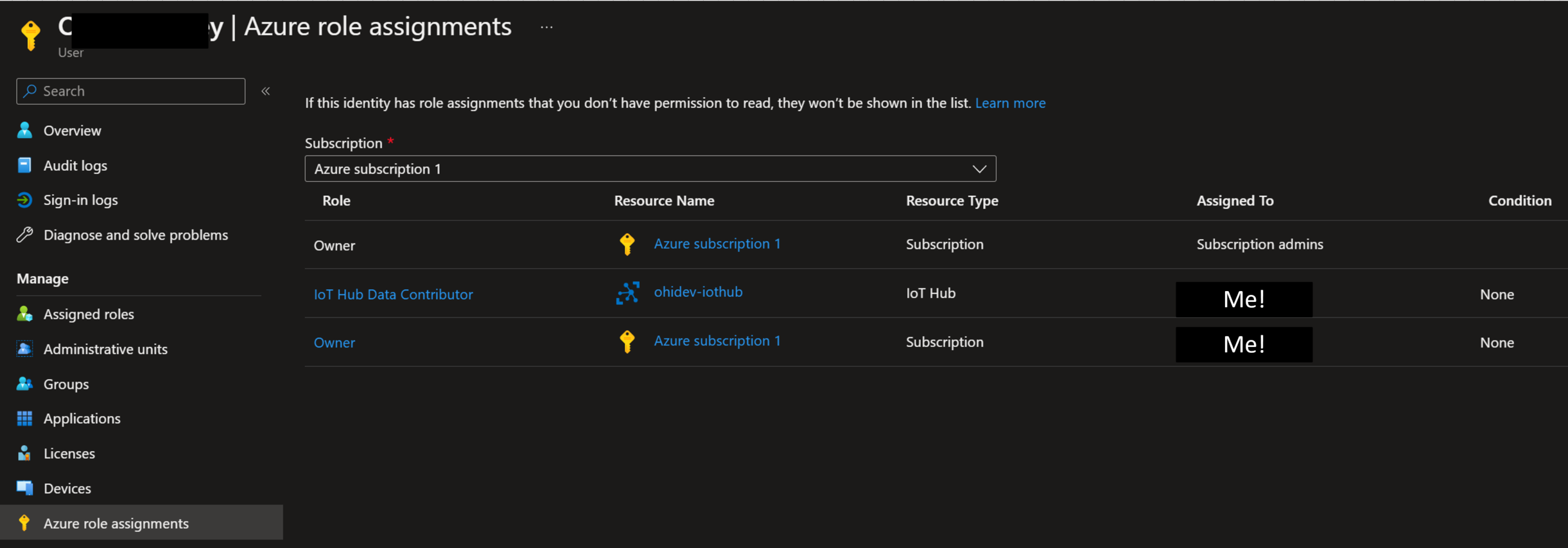Click the Condition column header
The height and width of the screenshot is (548, 1568).
pyautogui.click(x=1520, y=200)
